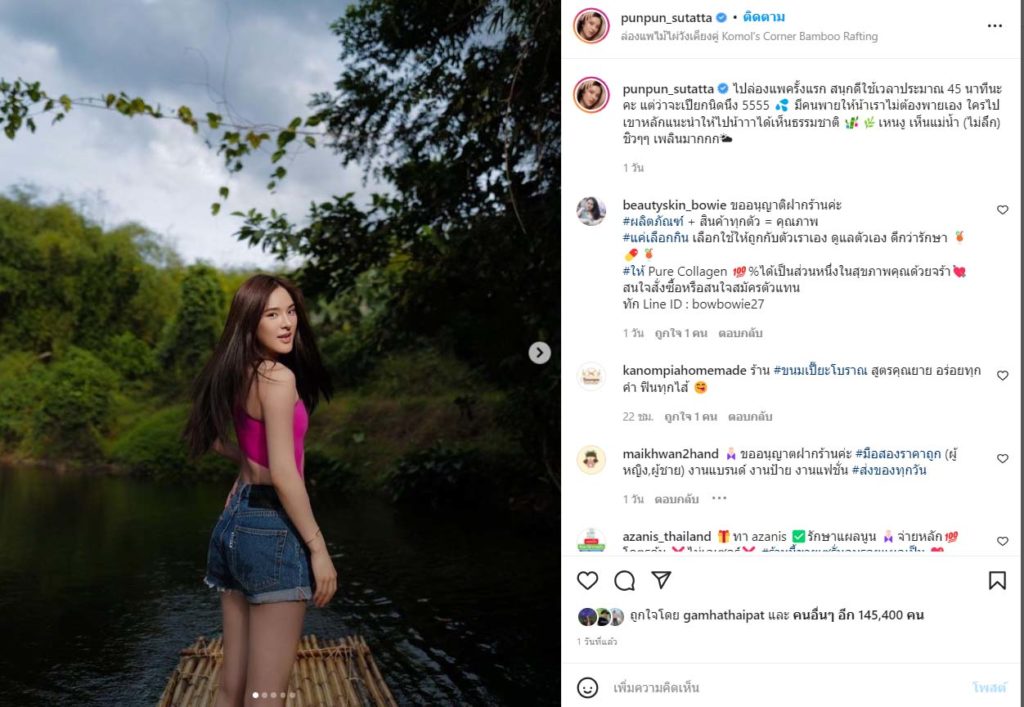Like kanompiahomemade's comment

(1002, 376)
